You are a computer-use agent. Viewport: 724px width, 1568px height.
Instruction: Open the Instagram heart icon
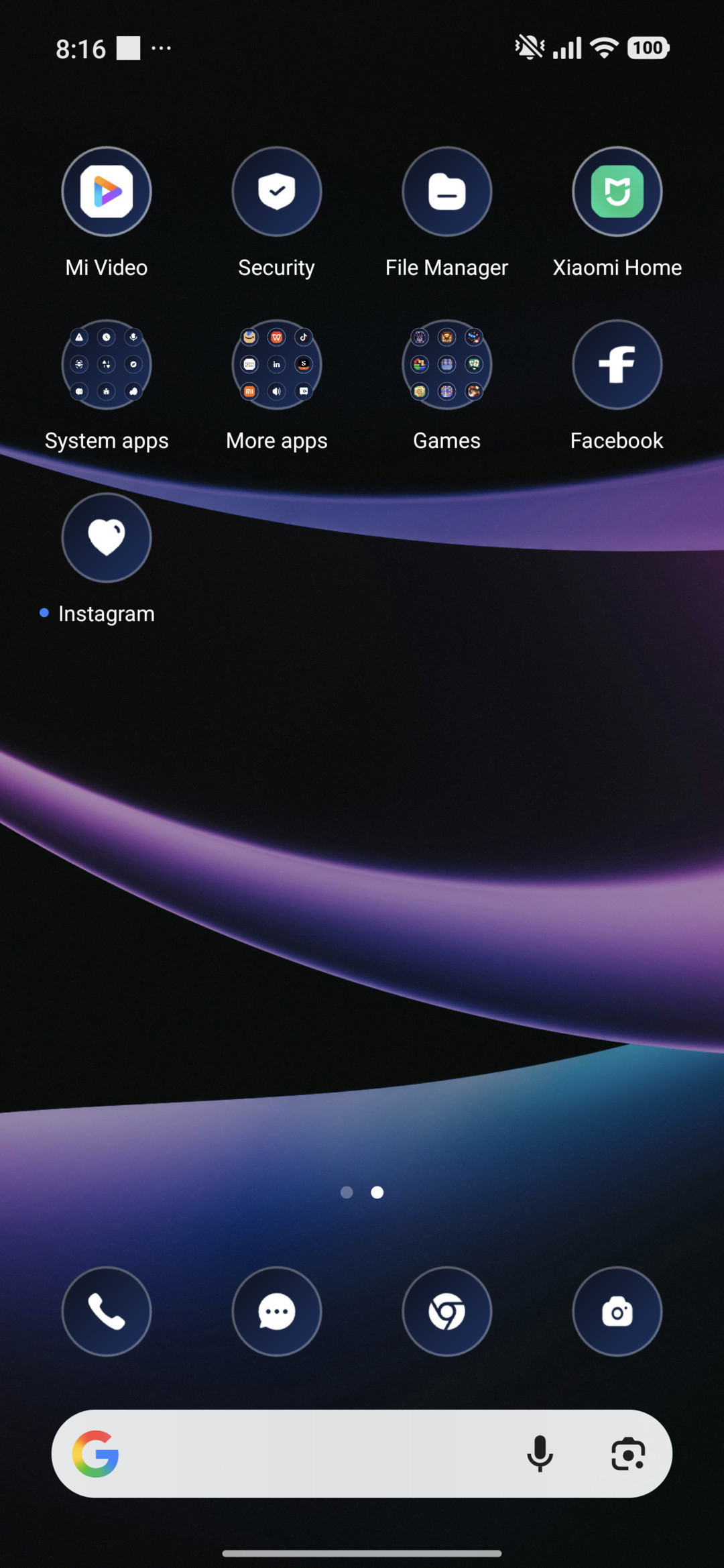pos(107,538)
